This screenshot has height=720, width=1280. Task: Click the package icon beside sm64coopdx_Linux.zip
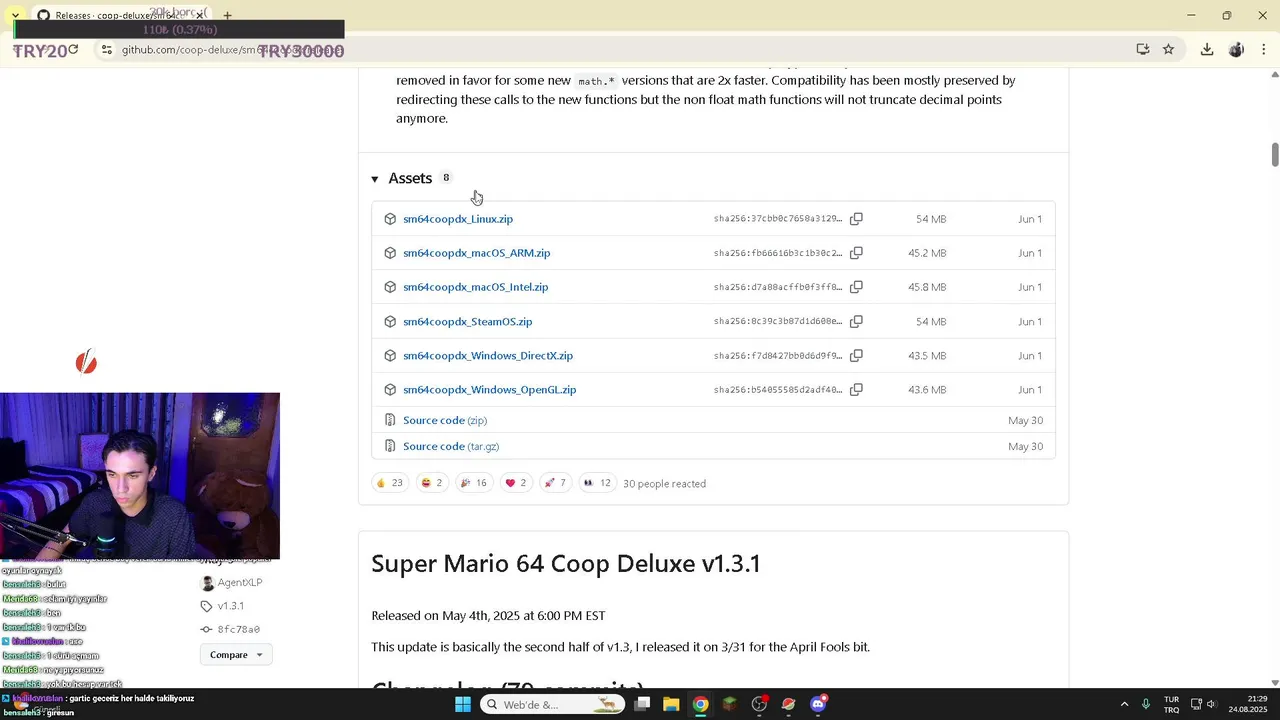[x=390, y=219]
